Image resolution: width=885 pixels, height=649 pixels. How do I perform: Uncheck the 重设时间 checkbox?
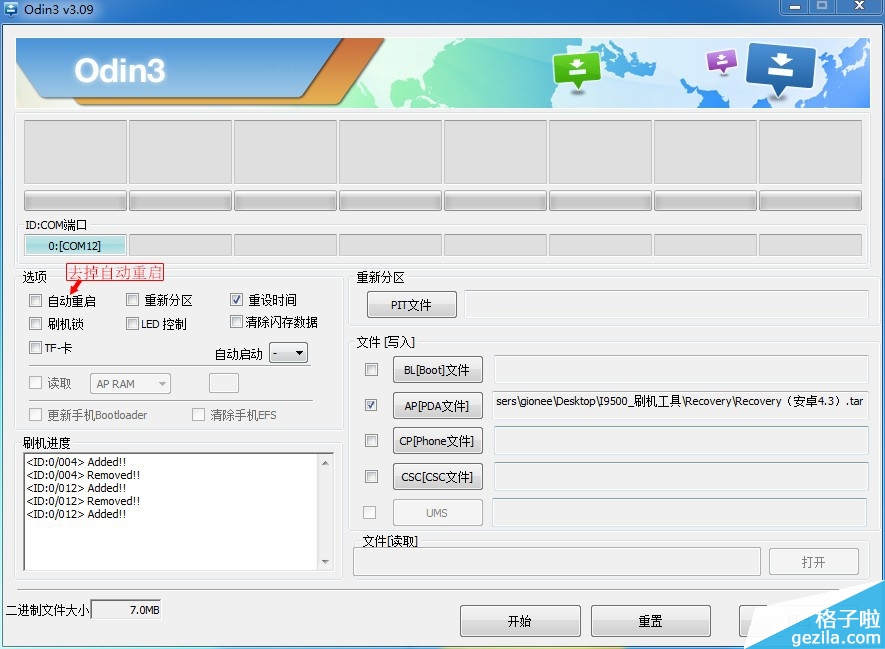click(236, 299)
